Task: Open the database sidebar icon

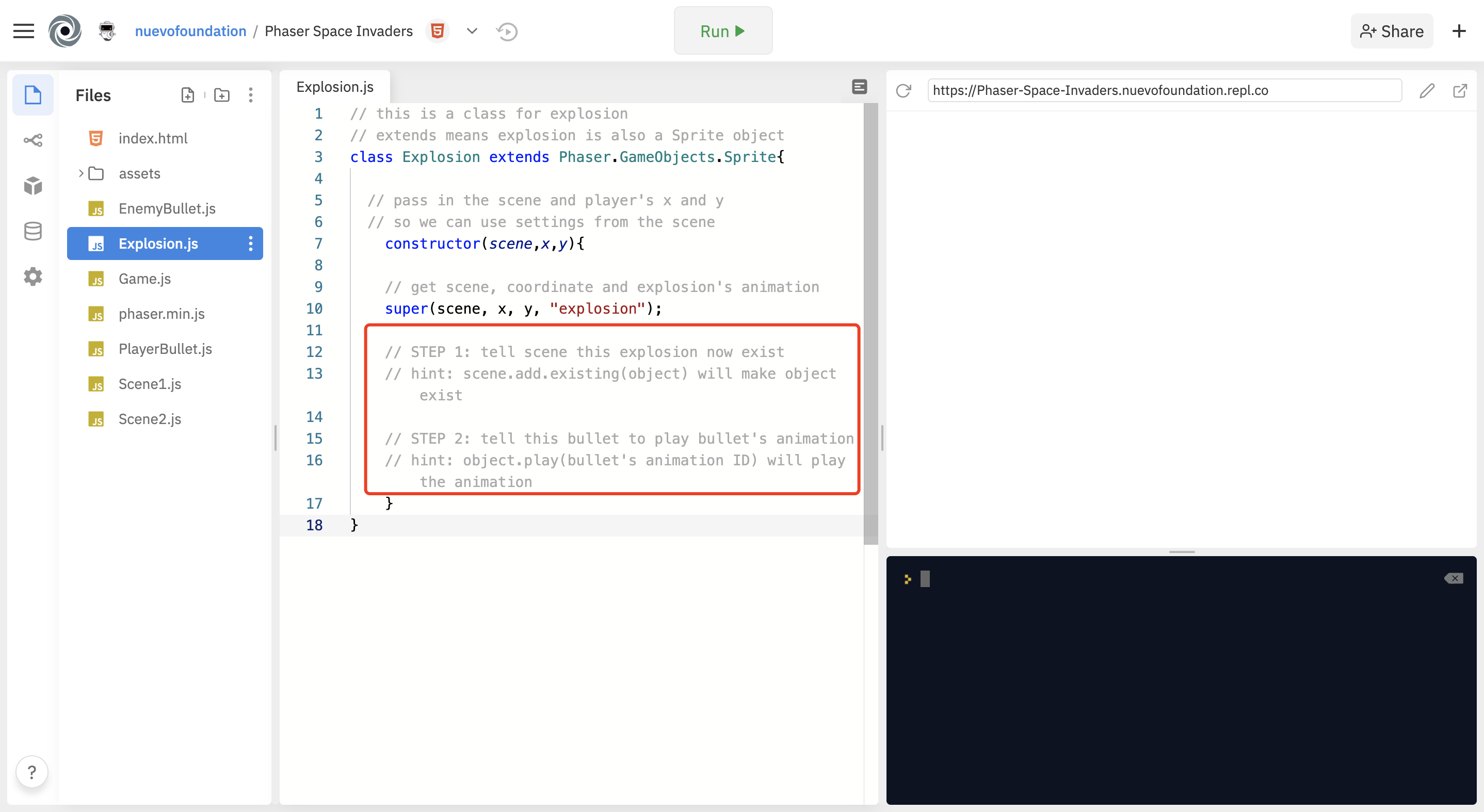Action: tap(33, 231)
